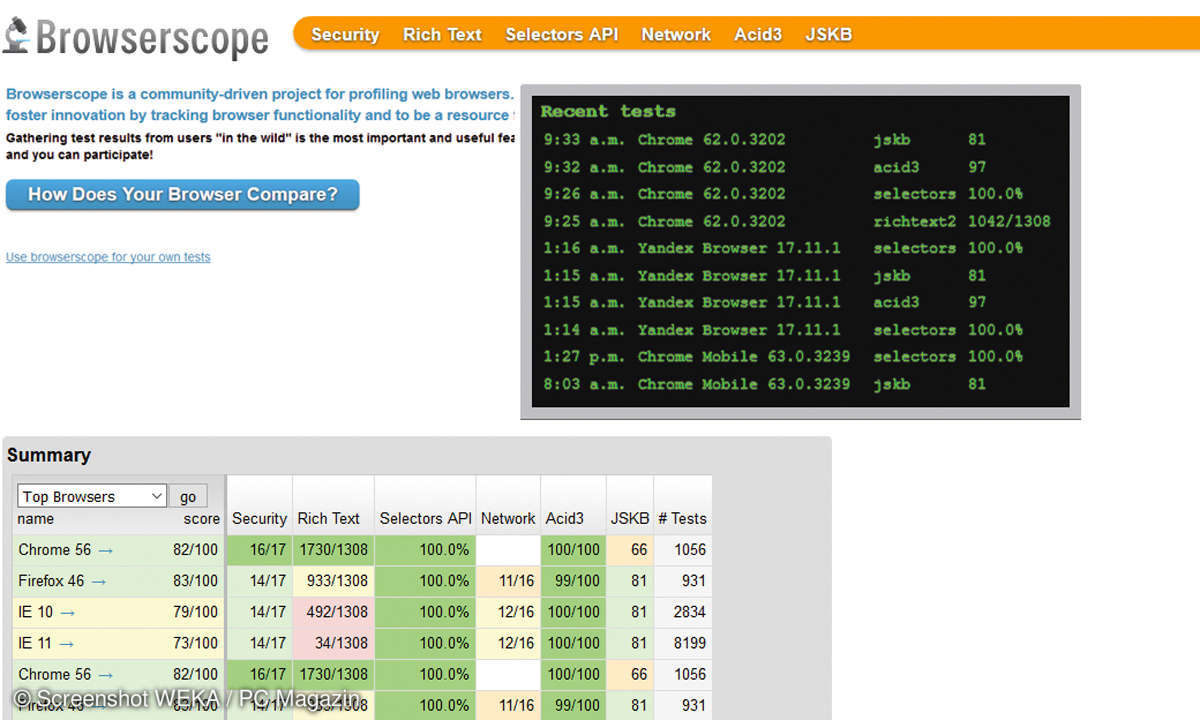Click the # Tests column header
Screen dimensions: 1200x720
click(682, 518)
